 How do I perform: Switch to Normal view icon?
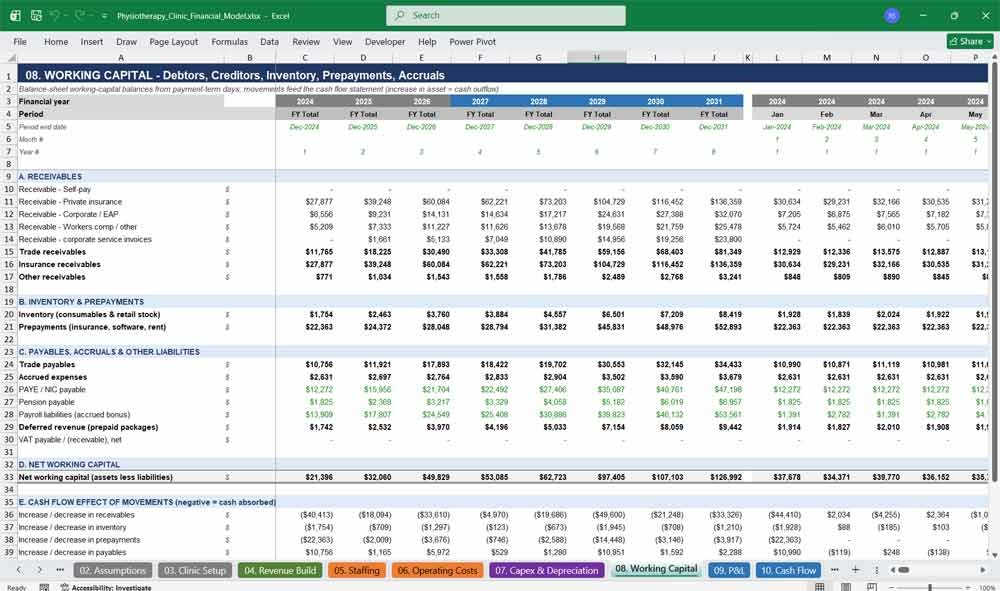pos(820,587)
